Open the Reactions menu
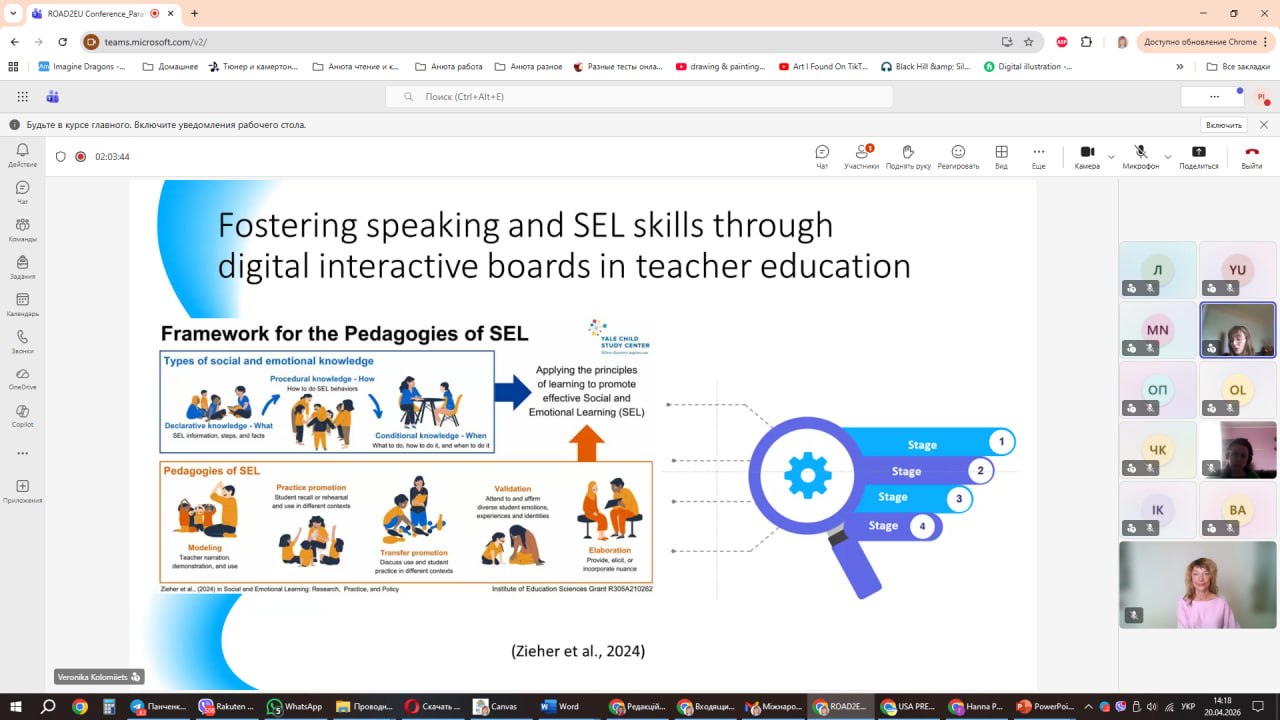Image resolution: width=1280 pixels, height=720 pixels. click(x=958, y=156)
